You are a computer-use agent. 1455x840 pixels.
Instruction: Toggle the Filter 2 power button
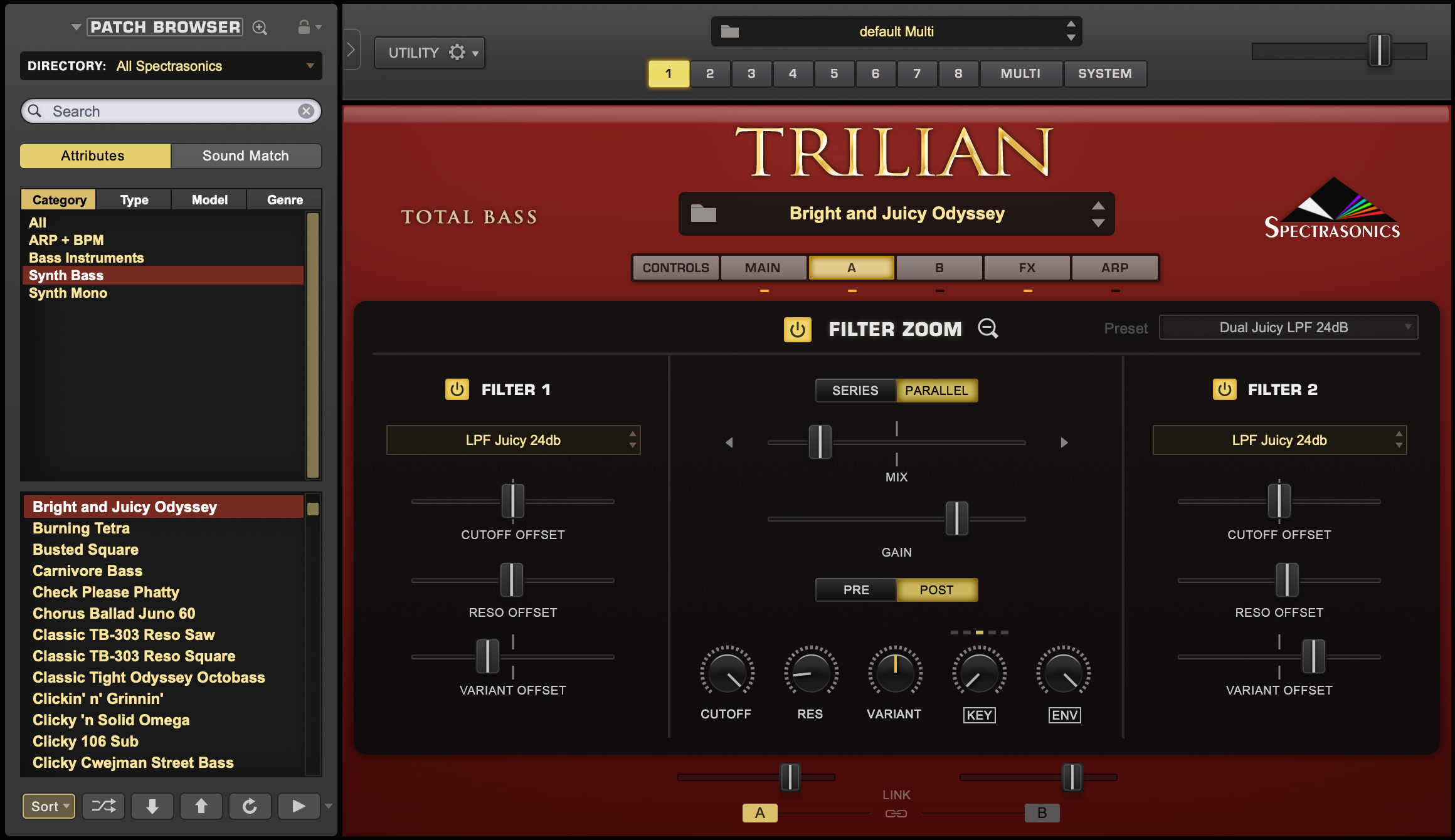click(x=1224, y=389)
